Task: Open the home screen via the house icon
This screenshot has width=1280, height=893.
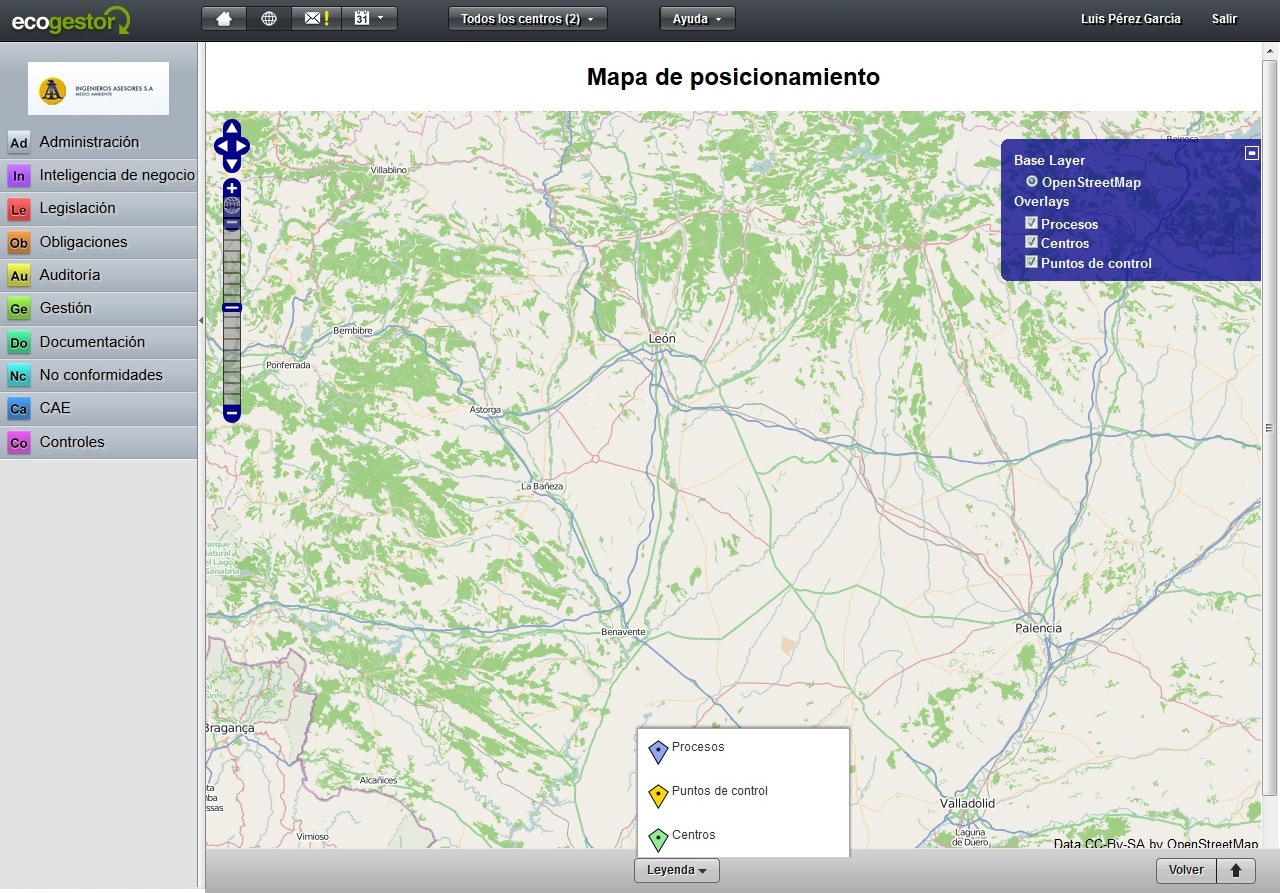Action: (223, 17)
